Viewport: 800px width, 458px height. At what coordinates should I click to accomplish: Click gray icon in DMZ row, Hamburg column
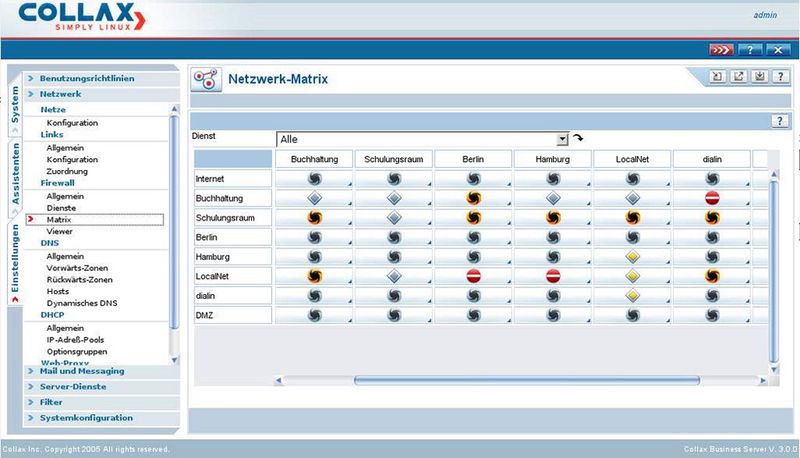[553, 315]
